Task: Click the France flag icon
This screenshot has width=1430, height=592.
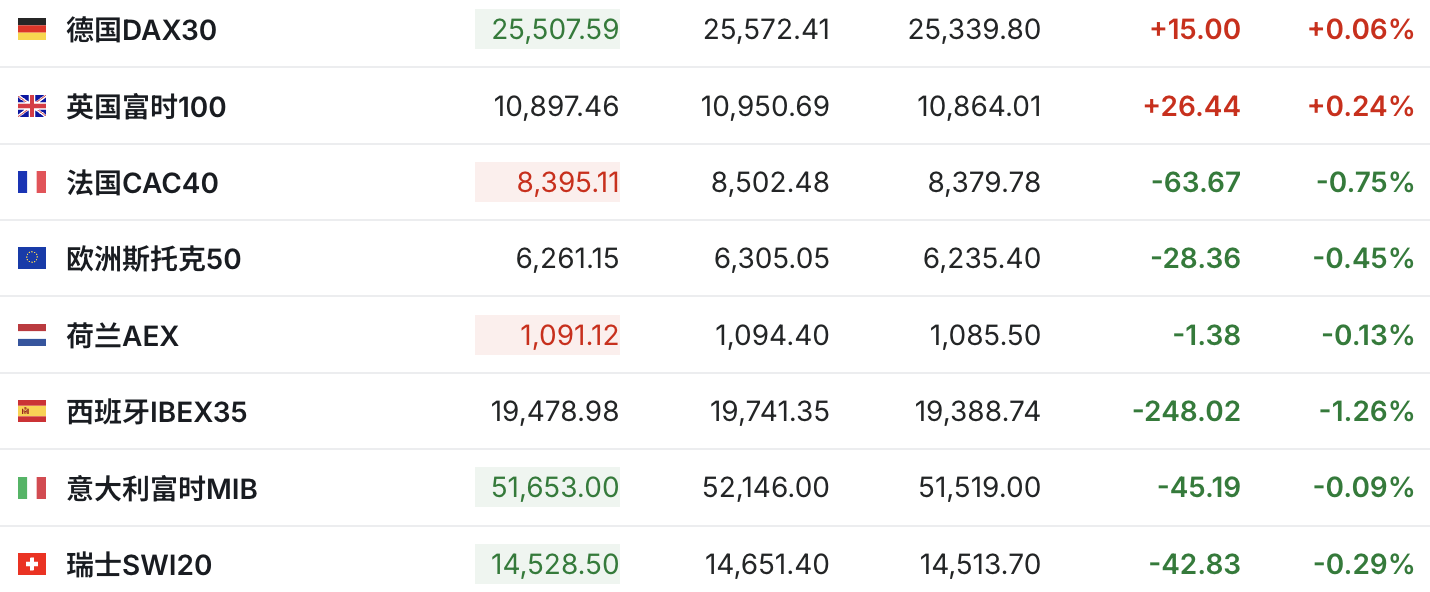Action: click(32, 182)
